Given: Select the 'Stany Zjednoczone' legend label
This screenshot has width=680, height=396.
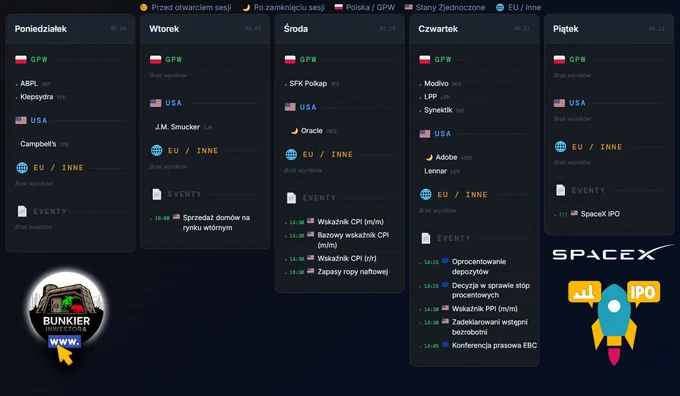Looking at the screenshot, I should coord(451,7).
